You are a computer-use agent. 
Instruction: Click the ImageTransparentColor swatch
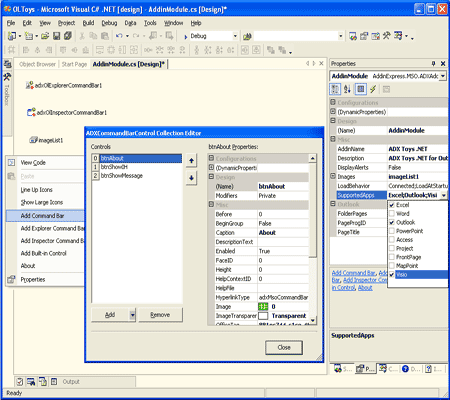pos(263,316)
